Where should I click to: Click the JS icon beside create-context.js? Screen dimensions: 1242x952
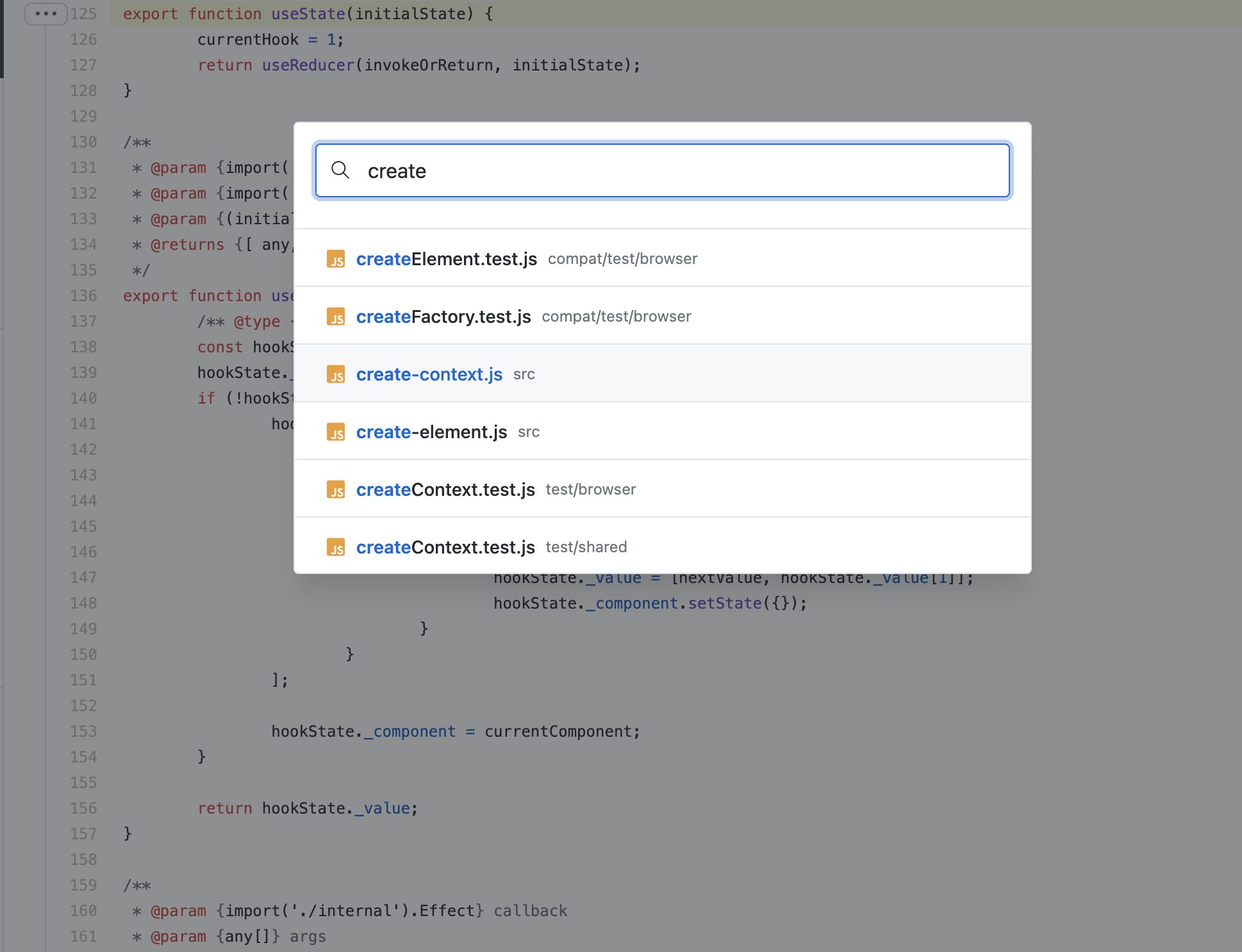336,374
